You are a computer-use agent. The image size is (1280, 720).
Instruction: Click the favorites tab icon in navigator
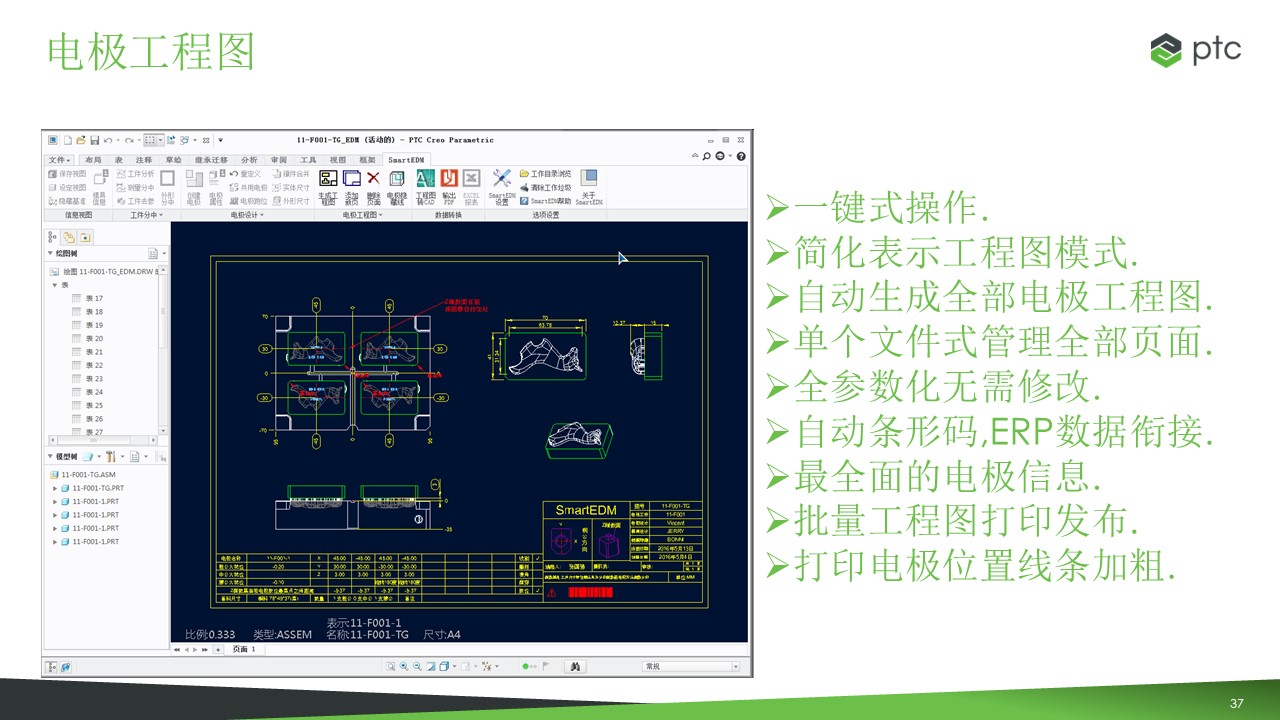pos(85,237)
